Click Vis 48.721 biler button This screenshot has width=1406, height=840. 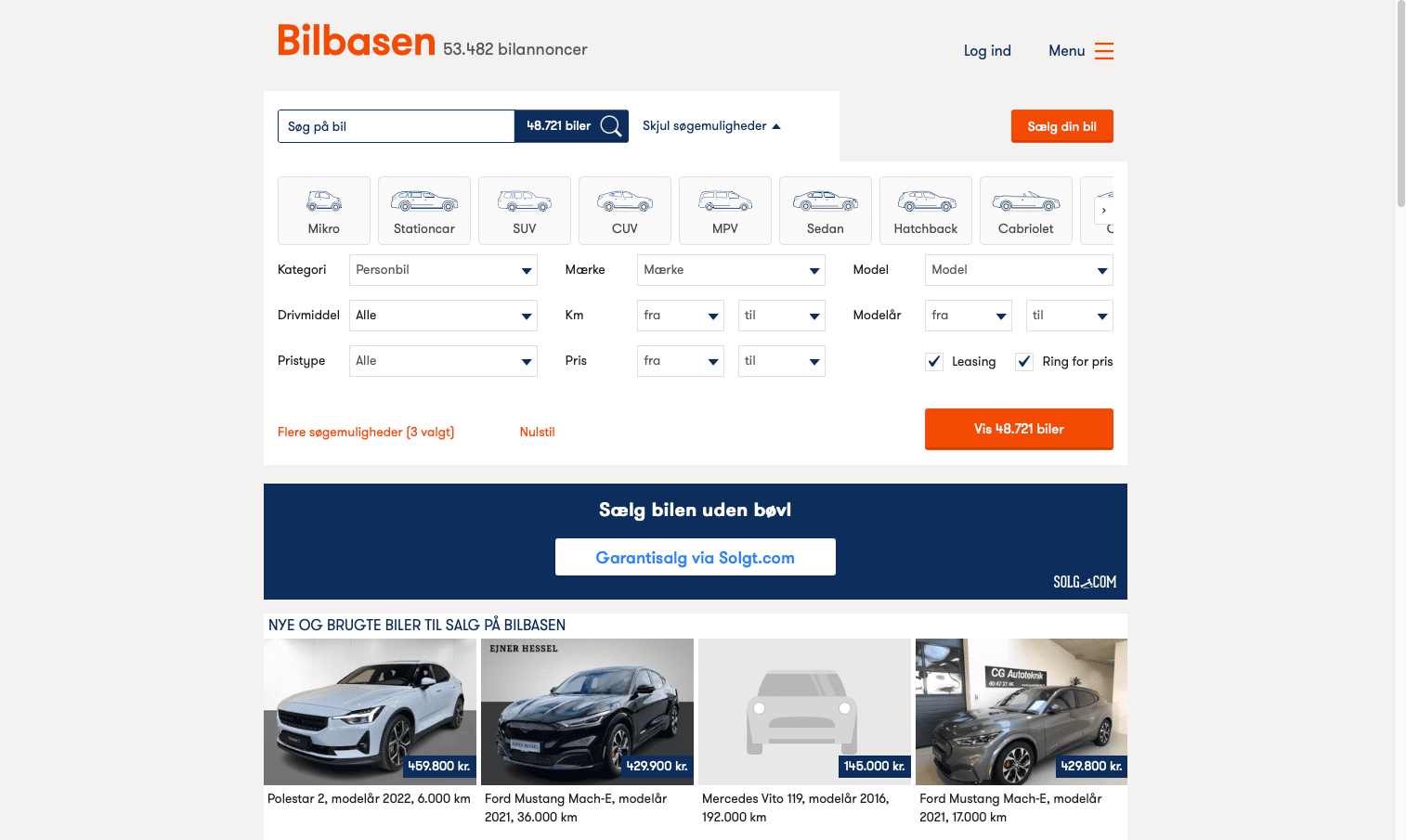pyautogui.click(x=1019, y=429)
